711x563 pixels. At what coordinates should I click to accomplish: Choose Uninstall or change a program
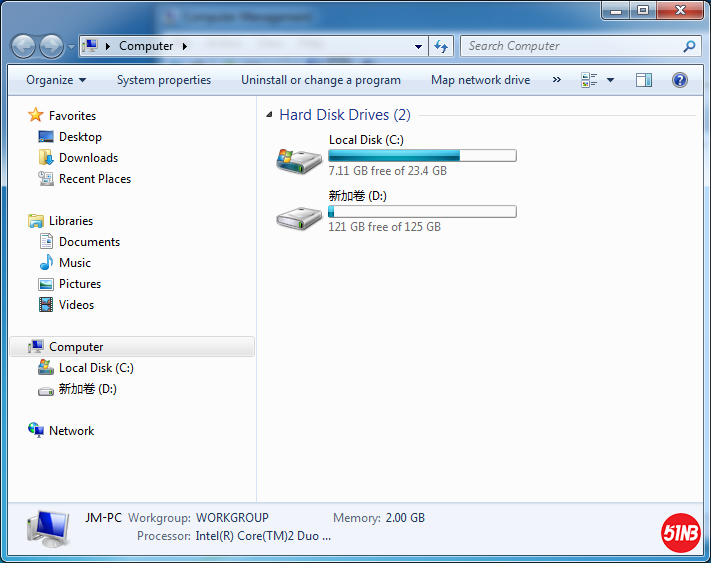tap(321, 80)
